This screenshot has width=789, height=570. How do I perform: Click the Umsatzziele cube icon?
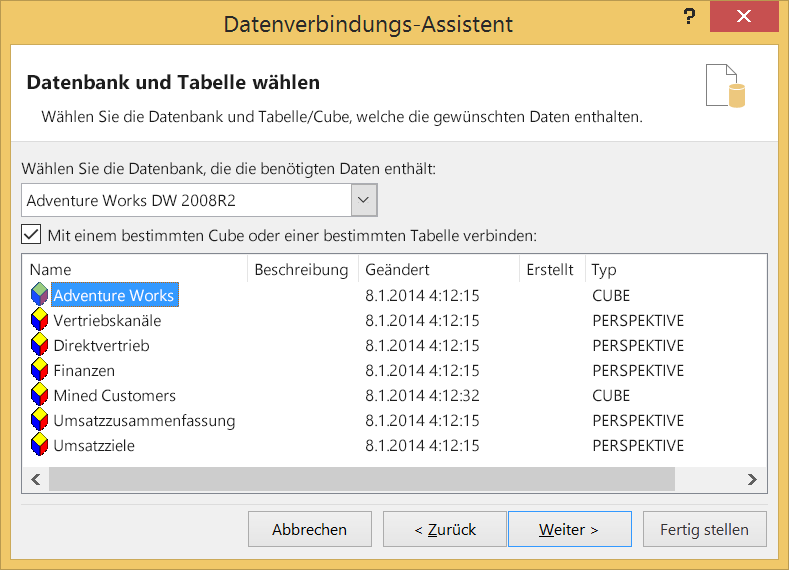39,445
